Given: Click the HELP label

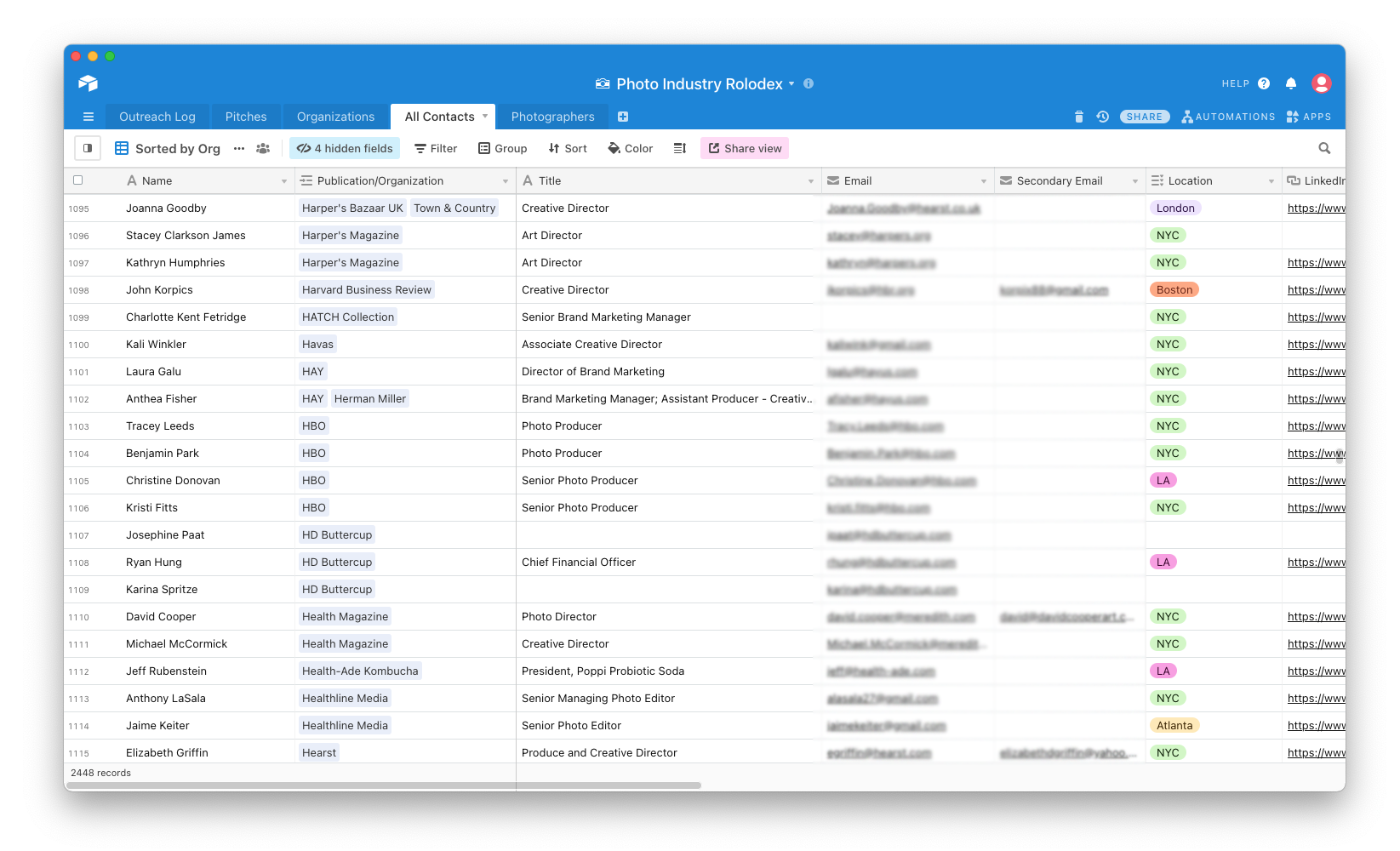Looking at the screenshot, I should (1236, 83).
